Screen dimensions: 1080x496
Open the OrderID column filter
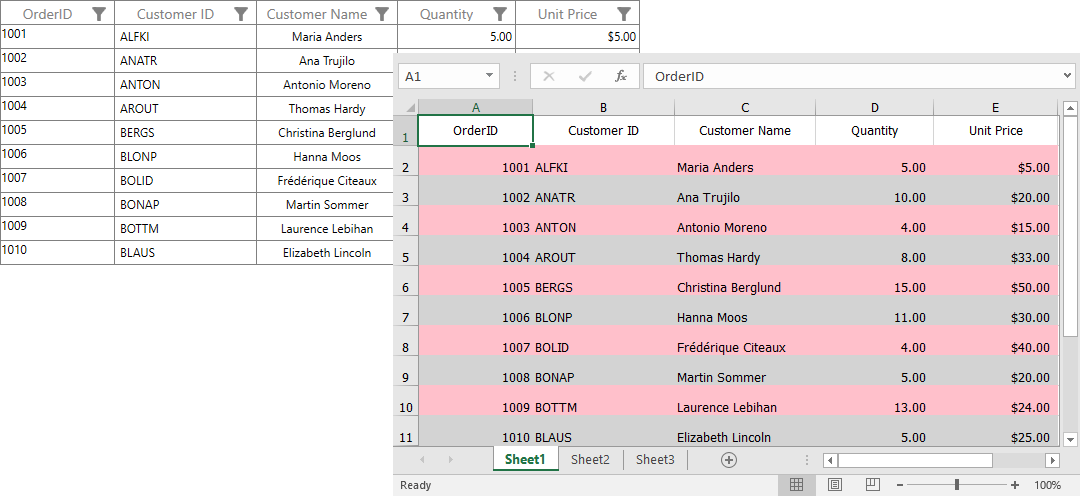(x=98, y=14)
